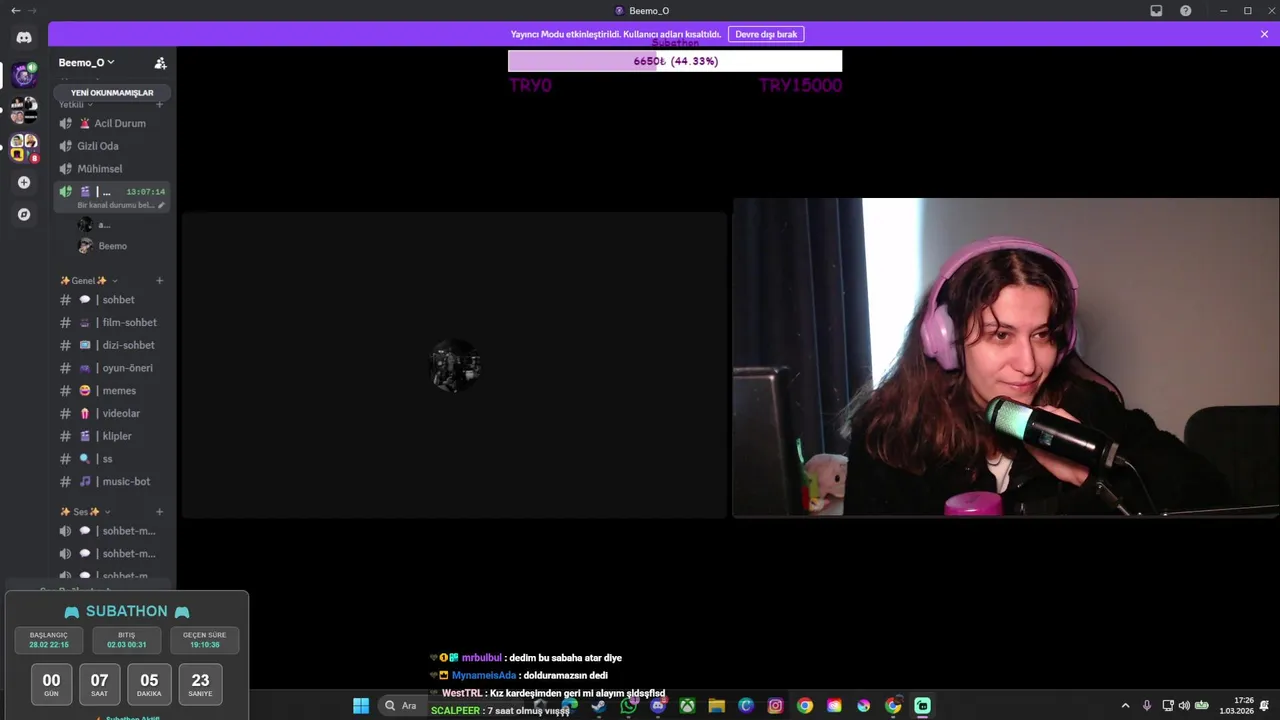
Task: Open Xbox app from taskbar
Action: coord(687,706)
